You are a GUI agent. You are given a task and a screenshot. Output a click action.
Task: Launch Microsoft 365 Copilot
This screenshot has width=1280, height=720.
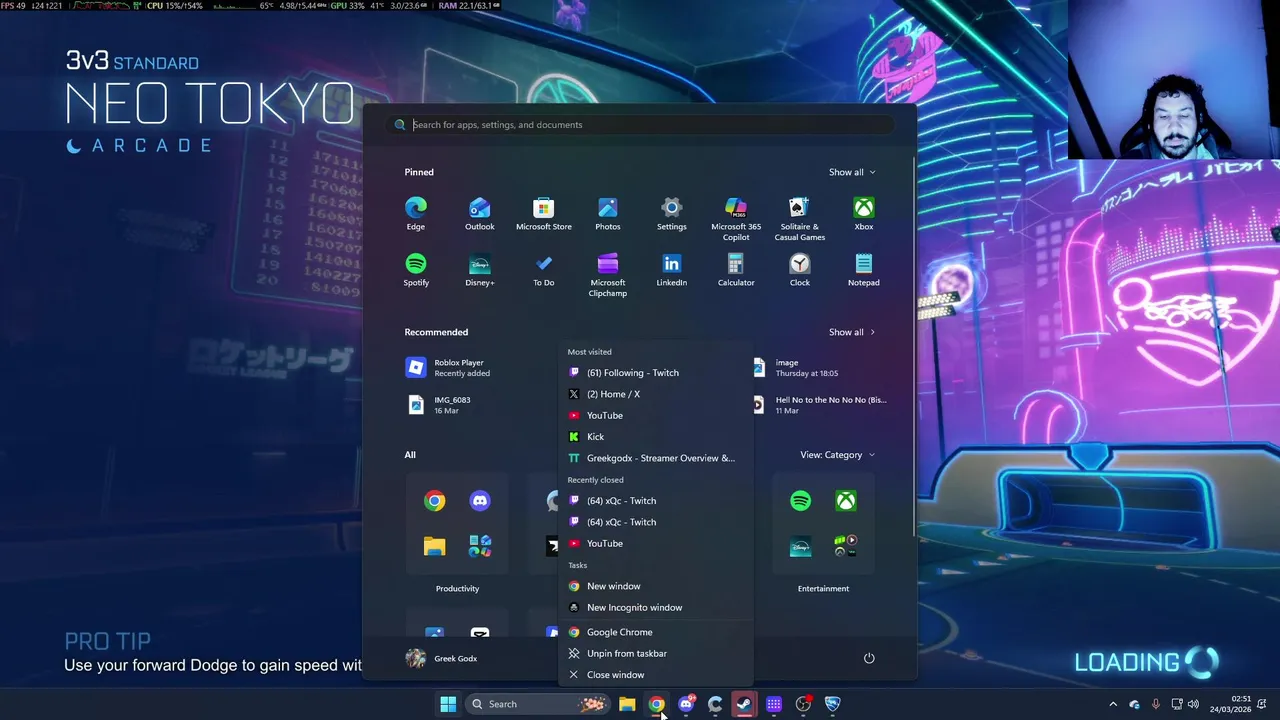click(x=736, y=217)
